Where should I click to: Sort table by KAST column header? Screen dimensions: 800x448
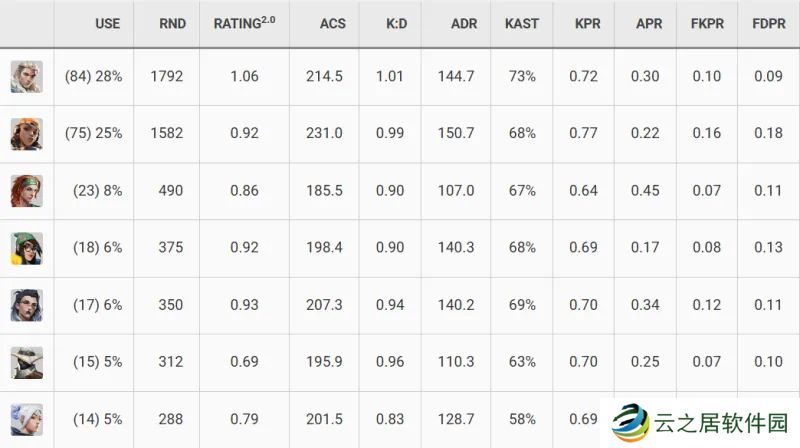coord(522,23)
